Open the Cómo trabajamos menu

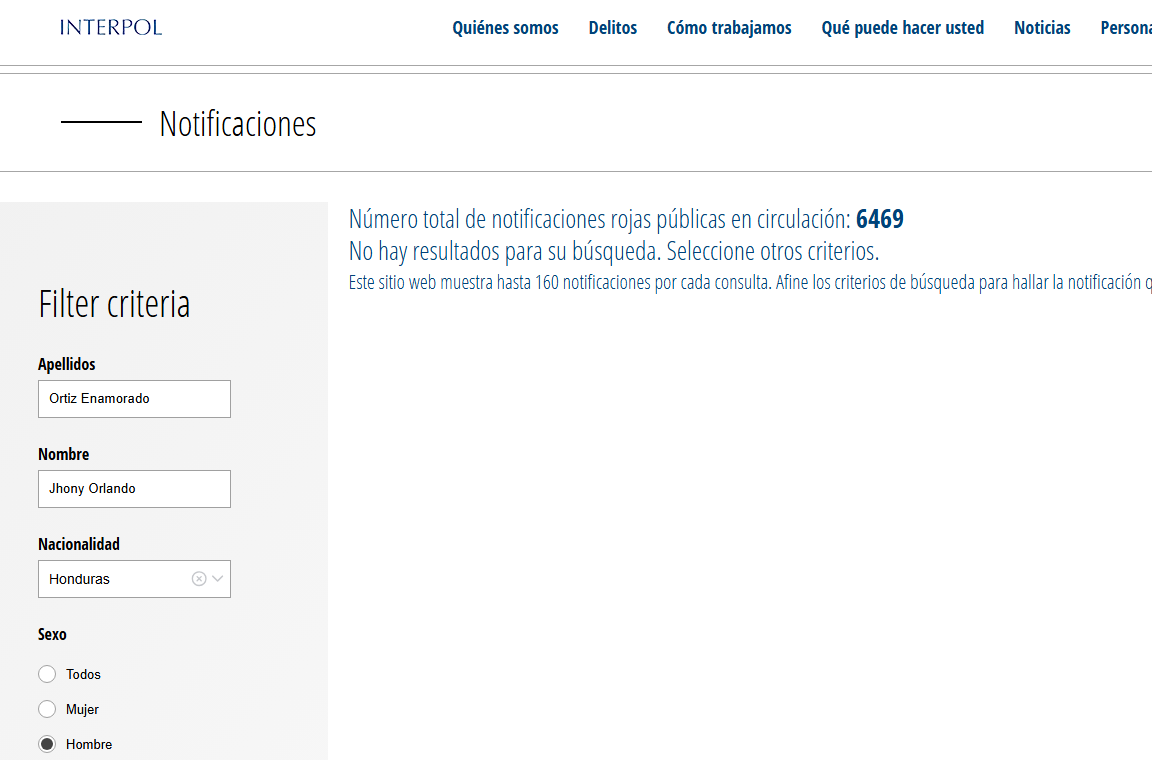click(729, 28)
